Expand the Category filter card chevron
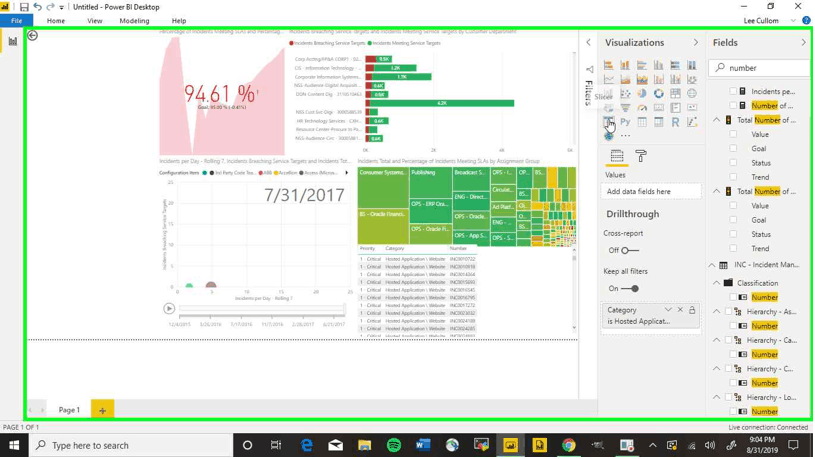 click(x=668, y=311)
